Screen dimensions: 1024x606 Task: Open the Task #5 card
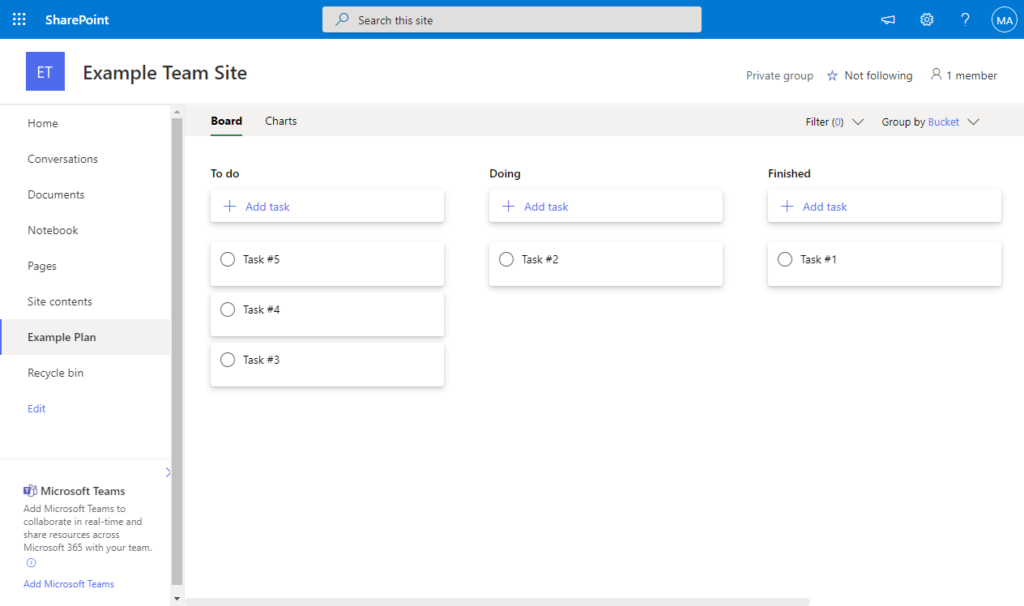(x=327, y=264)
